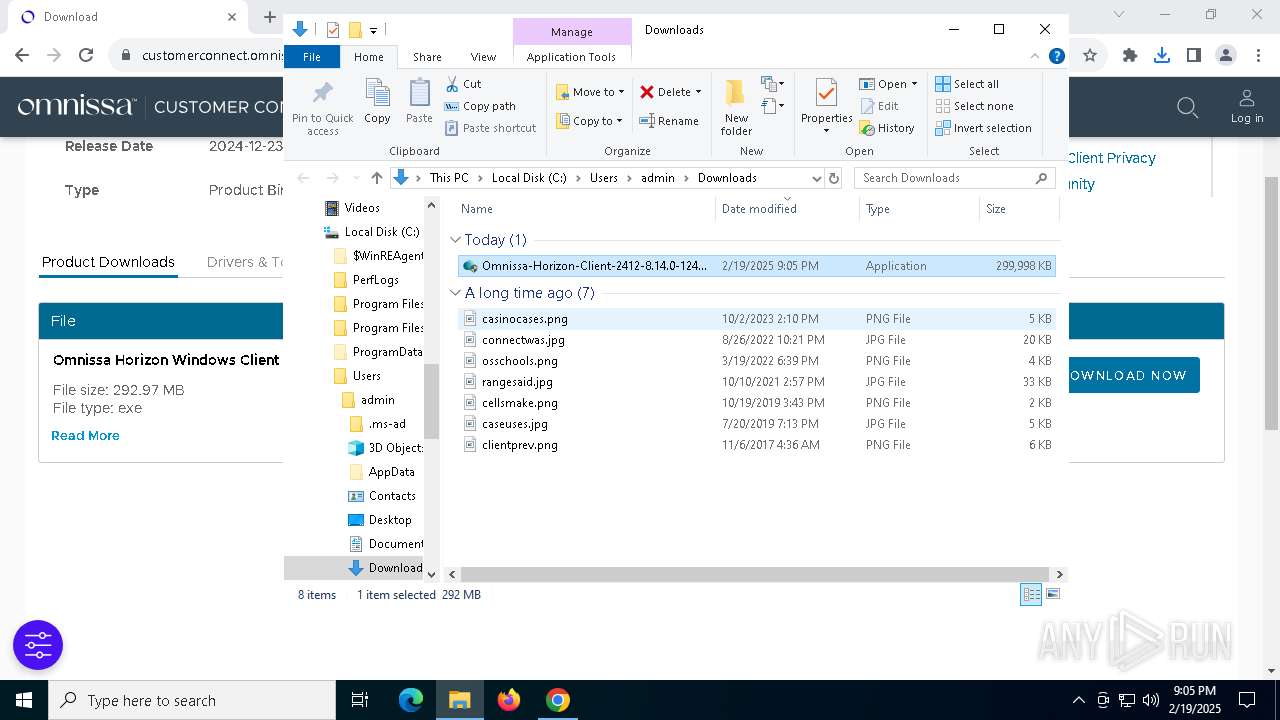Collapse the ribbon with chevron
Viewport: 1280px width, 720px height.
coord(1036,57)
